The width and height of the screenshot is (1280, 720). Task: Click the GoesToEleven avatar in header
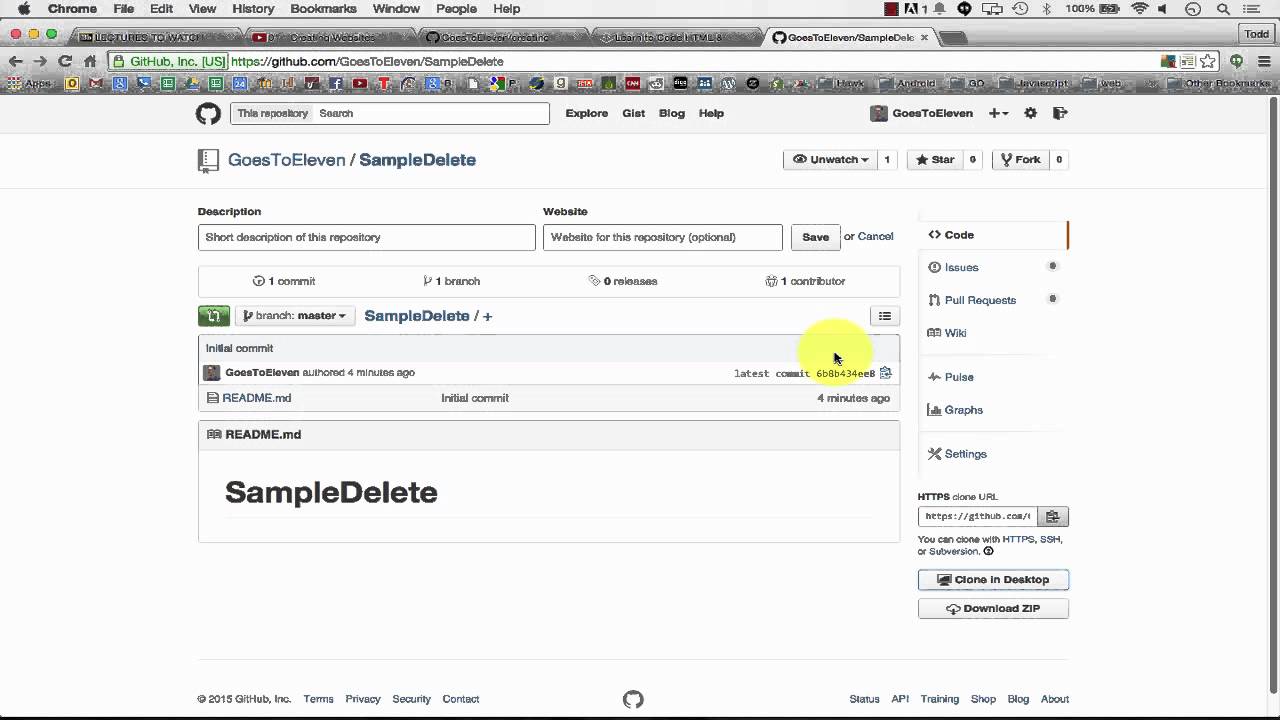point(879,113)
